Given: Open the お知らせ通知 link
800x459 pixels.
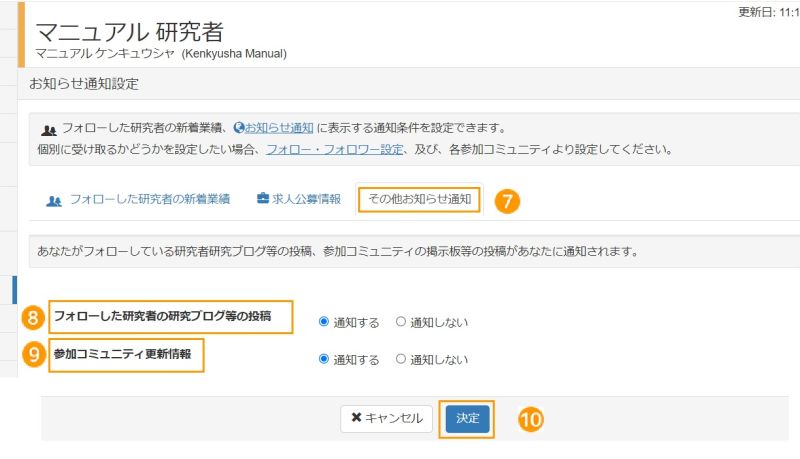Looking at the screenshot, I should pos(279,128).
